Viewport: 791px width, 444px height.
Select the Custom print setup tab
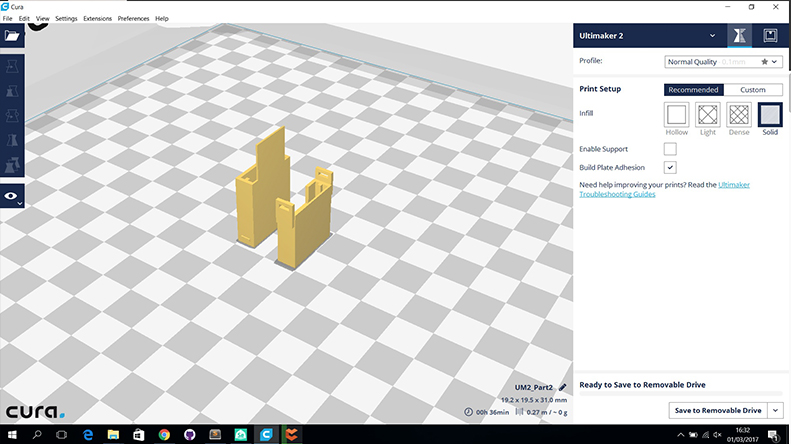(x=753, y=90)
